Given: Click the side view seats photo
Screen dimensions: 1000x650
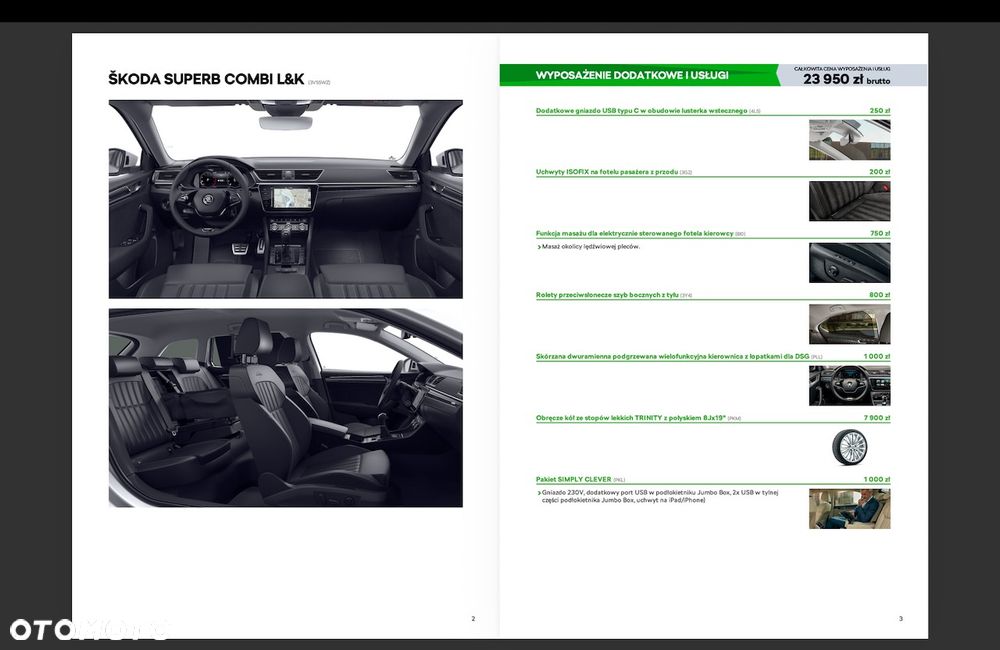Looking at the screenshot, I should (x=286, y=408).
